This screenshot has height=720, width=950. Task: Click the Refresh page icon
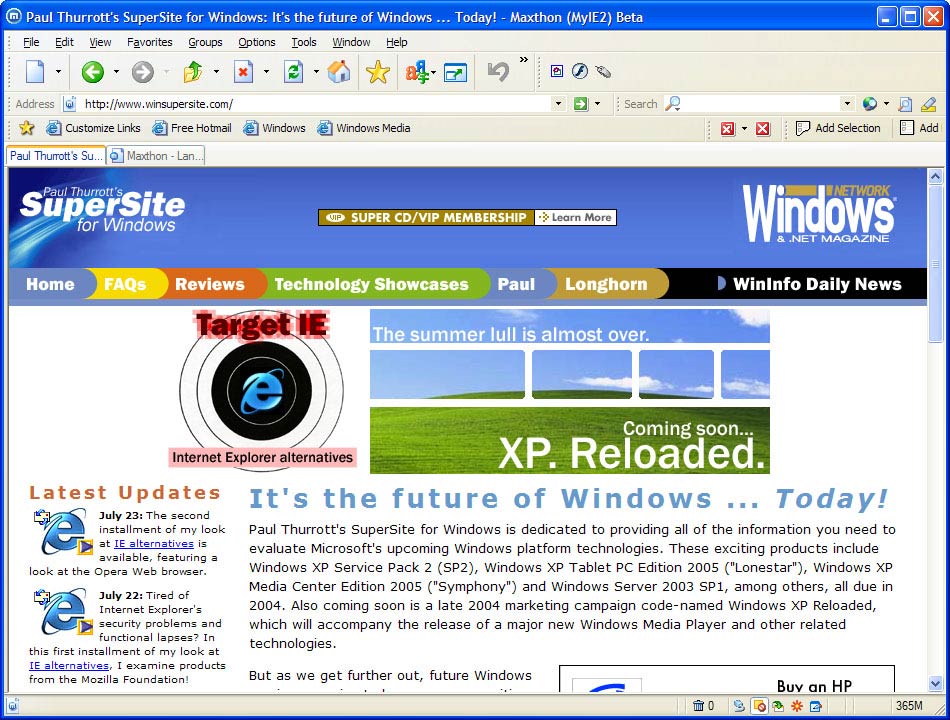pyautogui.click(x=293, y=72)
